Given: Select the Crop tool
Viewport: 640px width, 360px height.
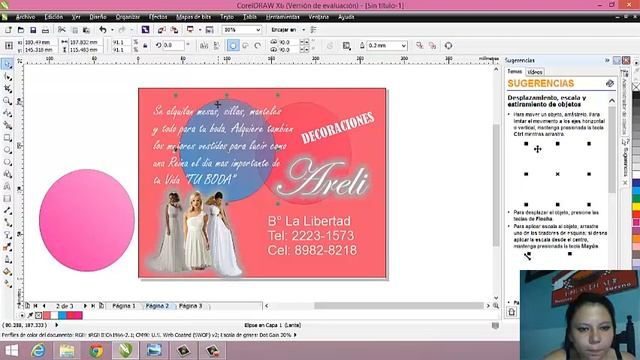Looking at the screenshot, I should (x=7, y=89).
